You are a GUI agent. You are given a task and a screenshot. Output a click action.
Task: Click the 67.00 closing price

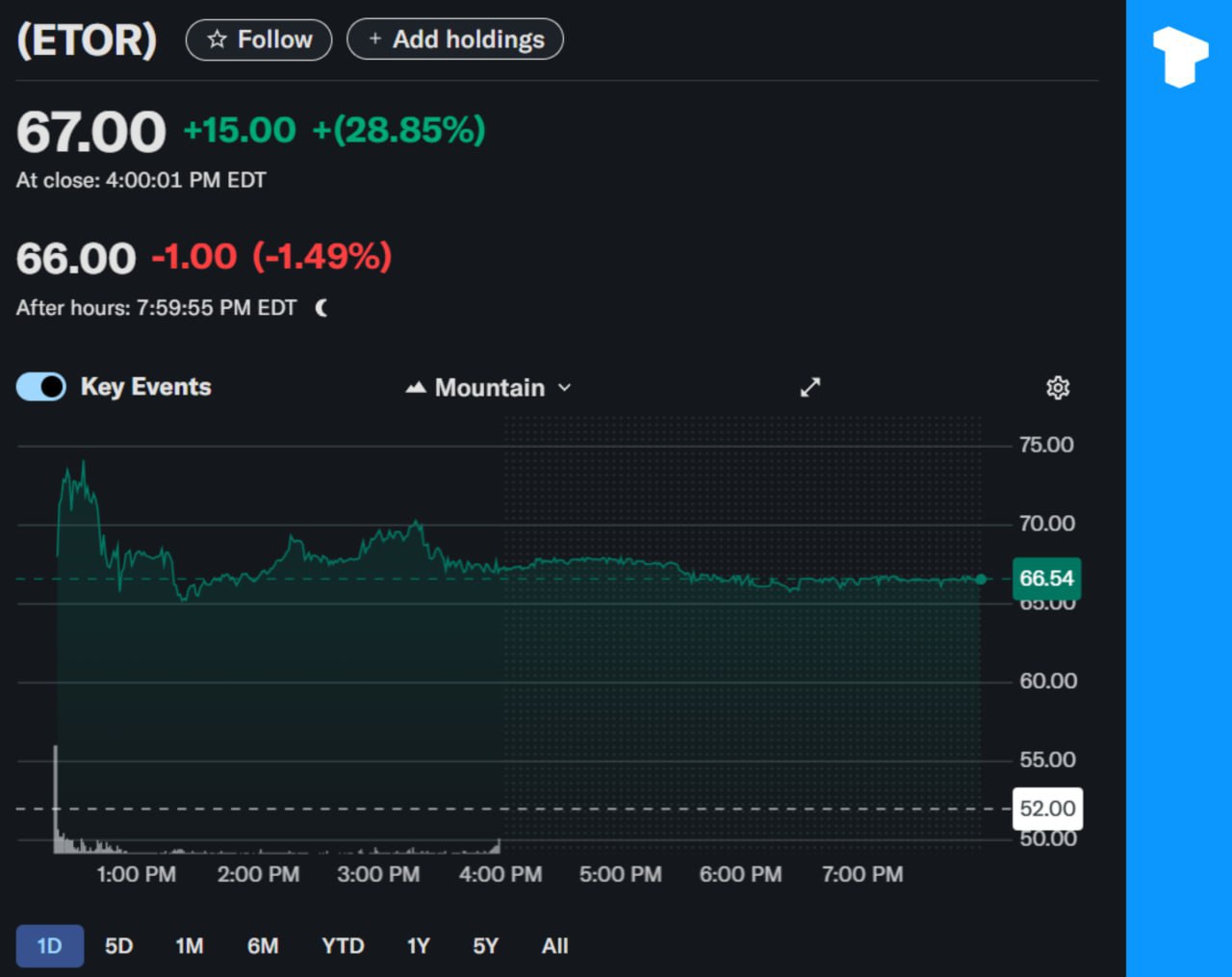click(x=91, y=132)
